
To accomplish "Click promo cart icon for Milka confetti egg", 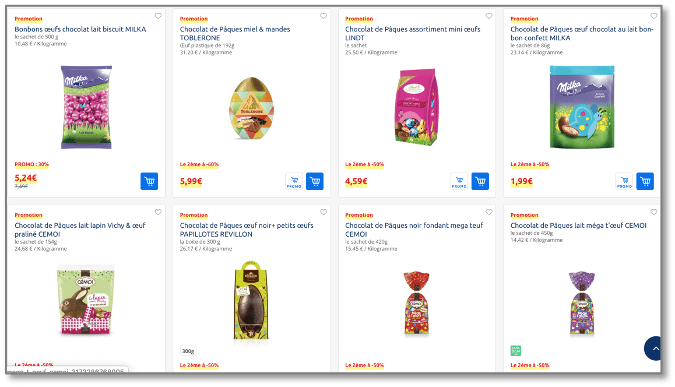I will click(x=624, y=181).
